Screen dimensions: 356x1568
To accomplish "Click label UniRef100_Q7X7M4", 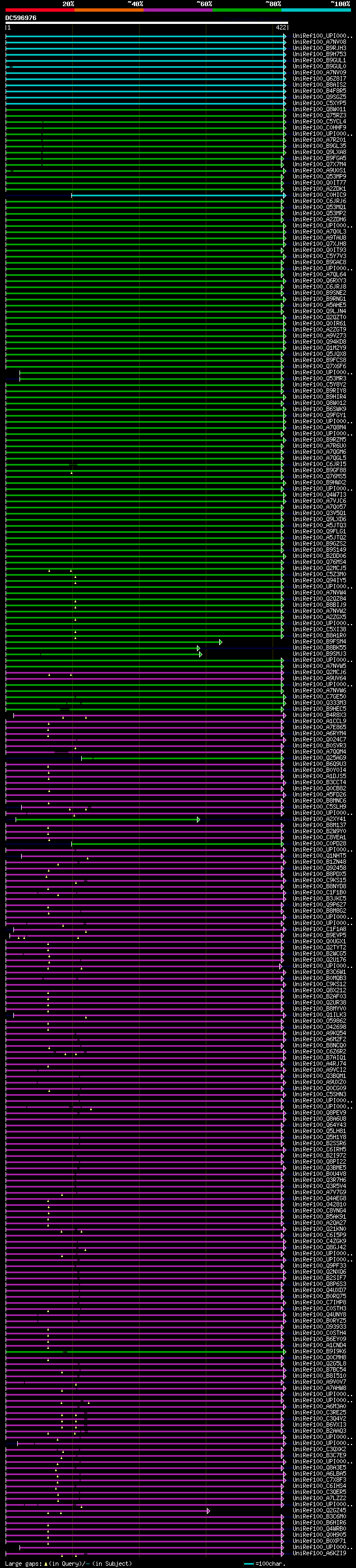I will pyautogui.click(x=319, y=164).
